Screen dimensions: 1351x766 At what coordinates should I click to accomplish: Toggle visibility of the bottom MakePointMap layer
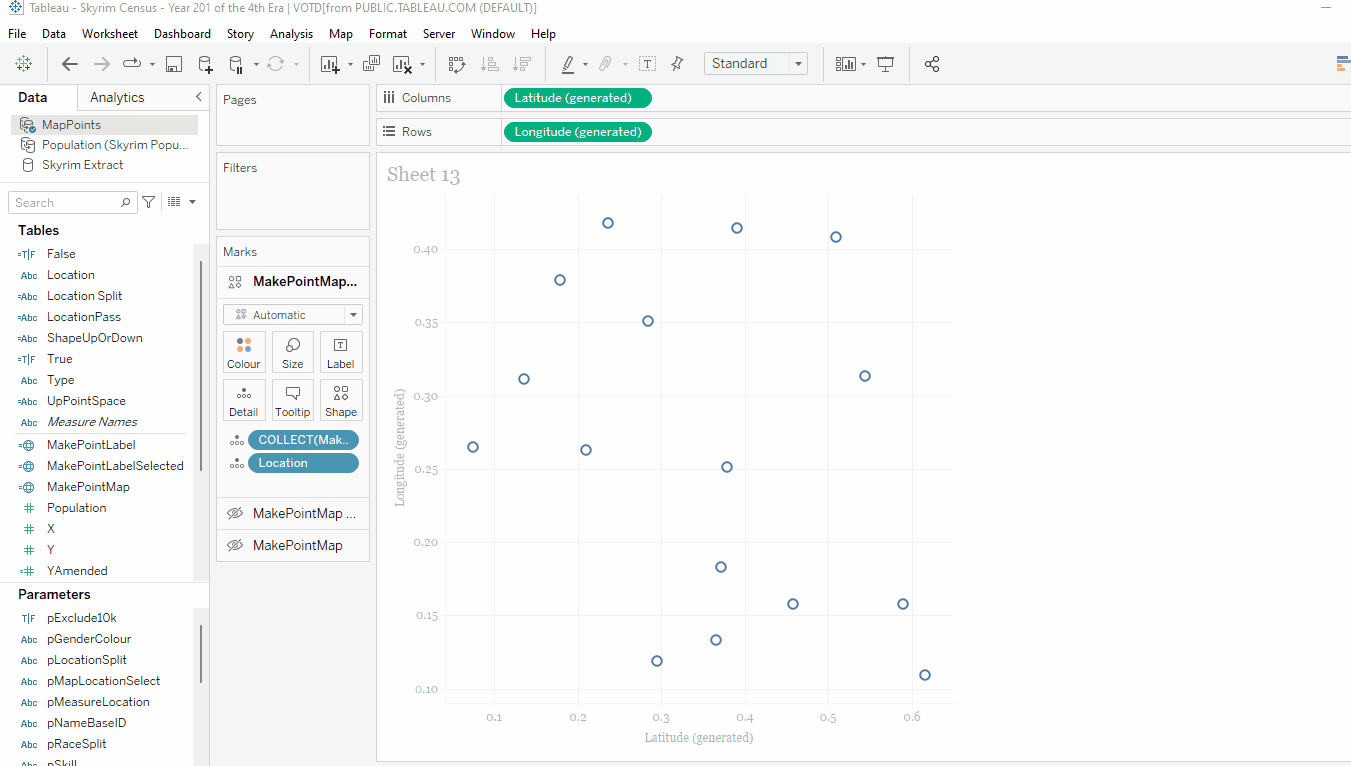click(235, 545)
